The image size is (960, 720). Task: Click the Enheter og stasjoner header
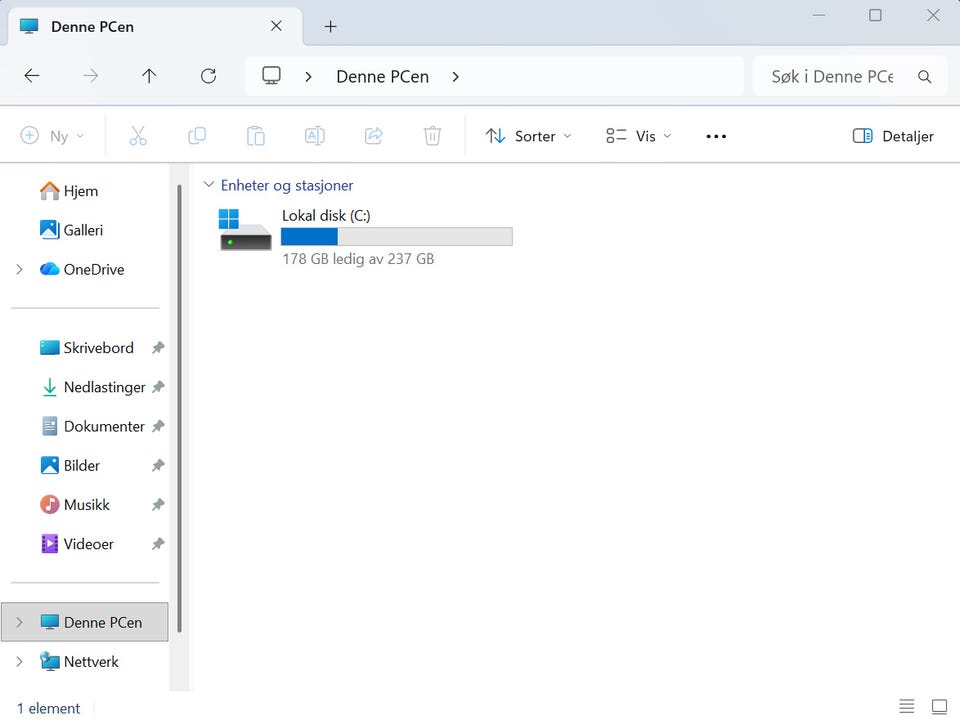[x=287, y=185]
